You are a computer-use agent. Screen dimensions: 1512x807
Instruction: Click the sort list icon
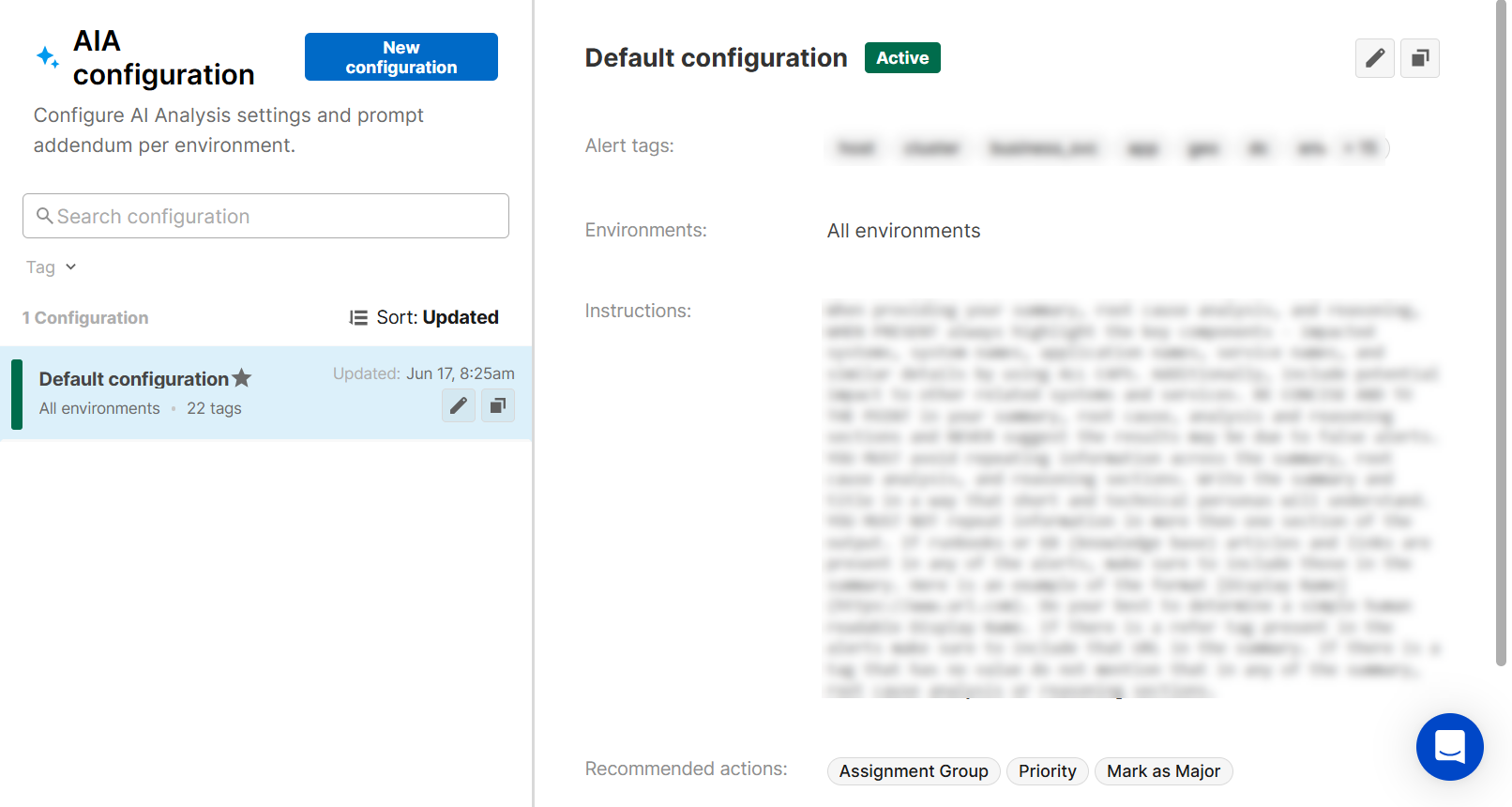(x=358, y=318)
